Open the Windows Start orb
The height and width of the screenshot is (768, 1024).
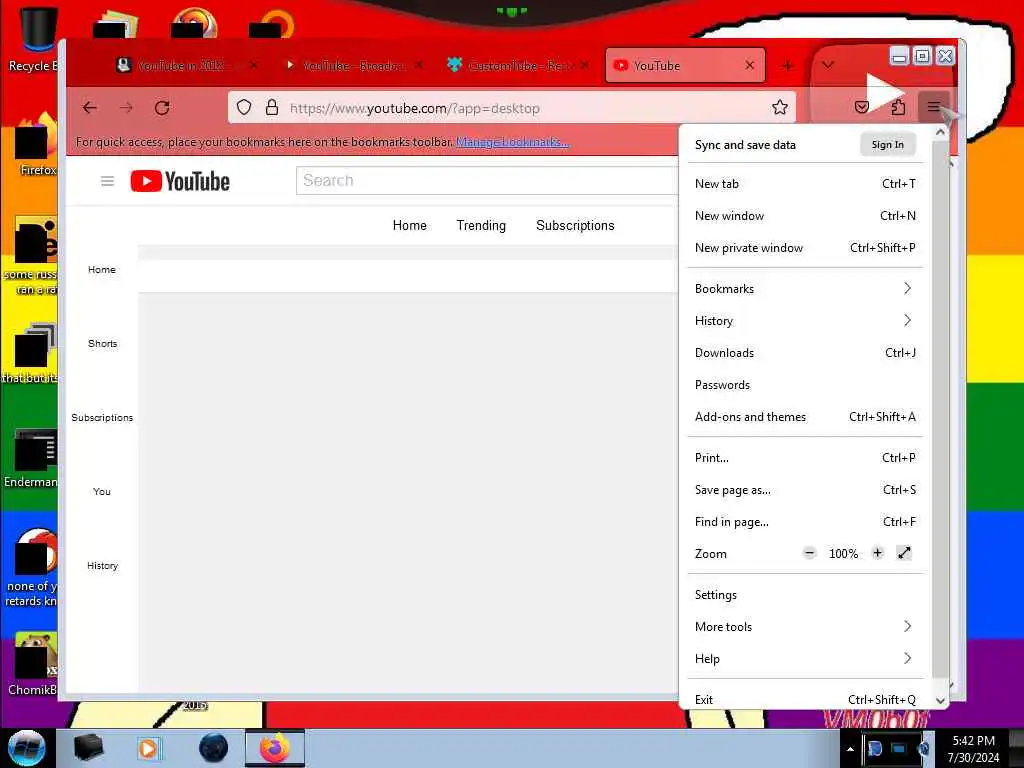point(27,748)
